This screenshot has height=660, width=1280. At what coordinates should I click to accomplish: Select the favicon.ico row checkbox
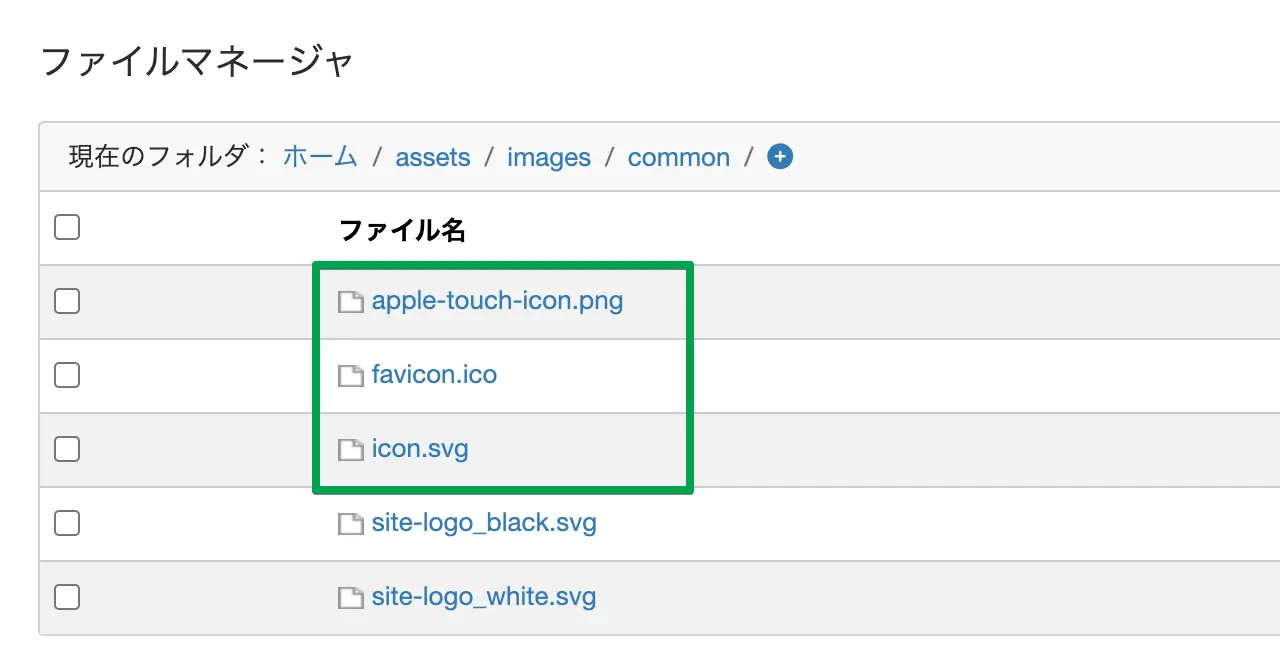67,375
